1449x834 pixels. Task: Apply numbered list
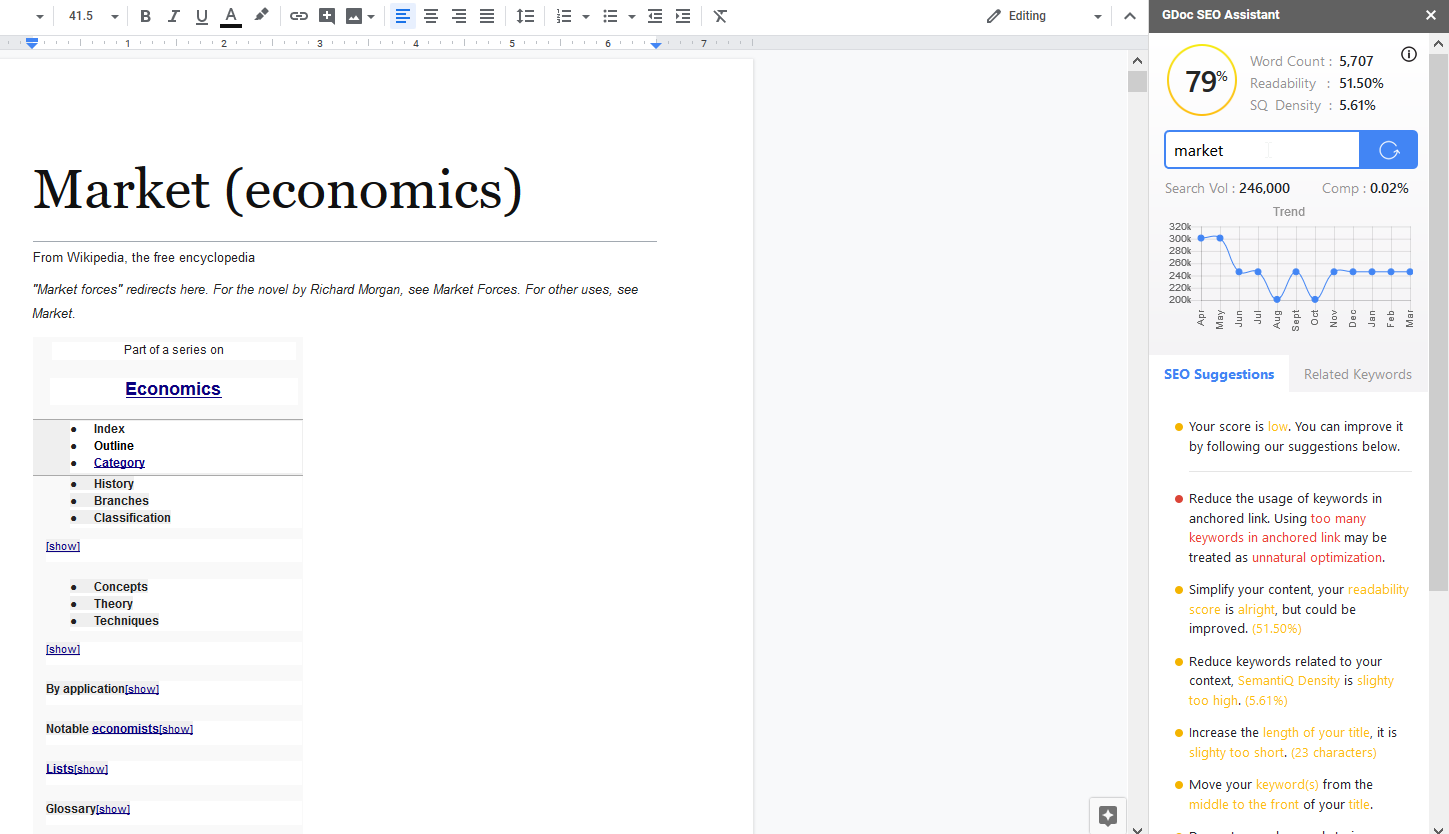(564, 16)
